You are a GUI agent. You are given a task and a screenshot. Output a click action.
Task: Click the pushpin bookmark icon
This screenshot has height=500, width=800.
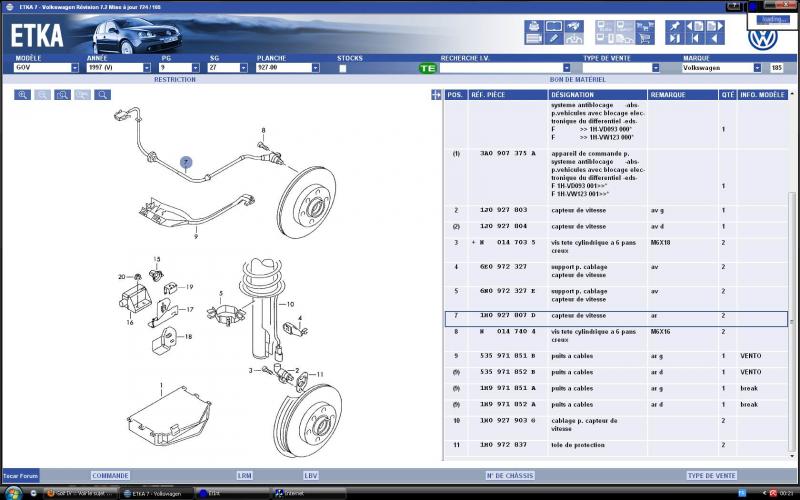[675, 26]
